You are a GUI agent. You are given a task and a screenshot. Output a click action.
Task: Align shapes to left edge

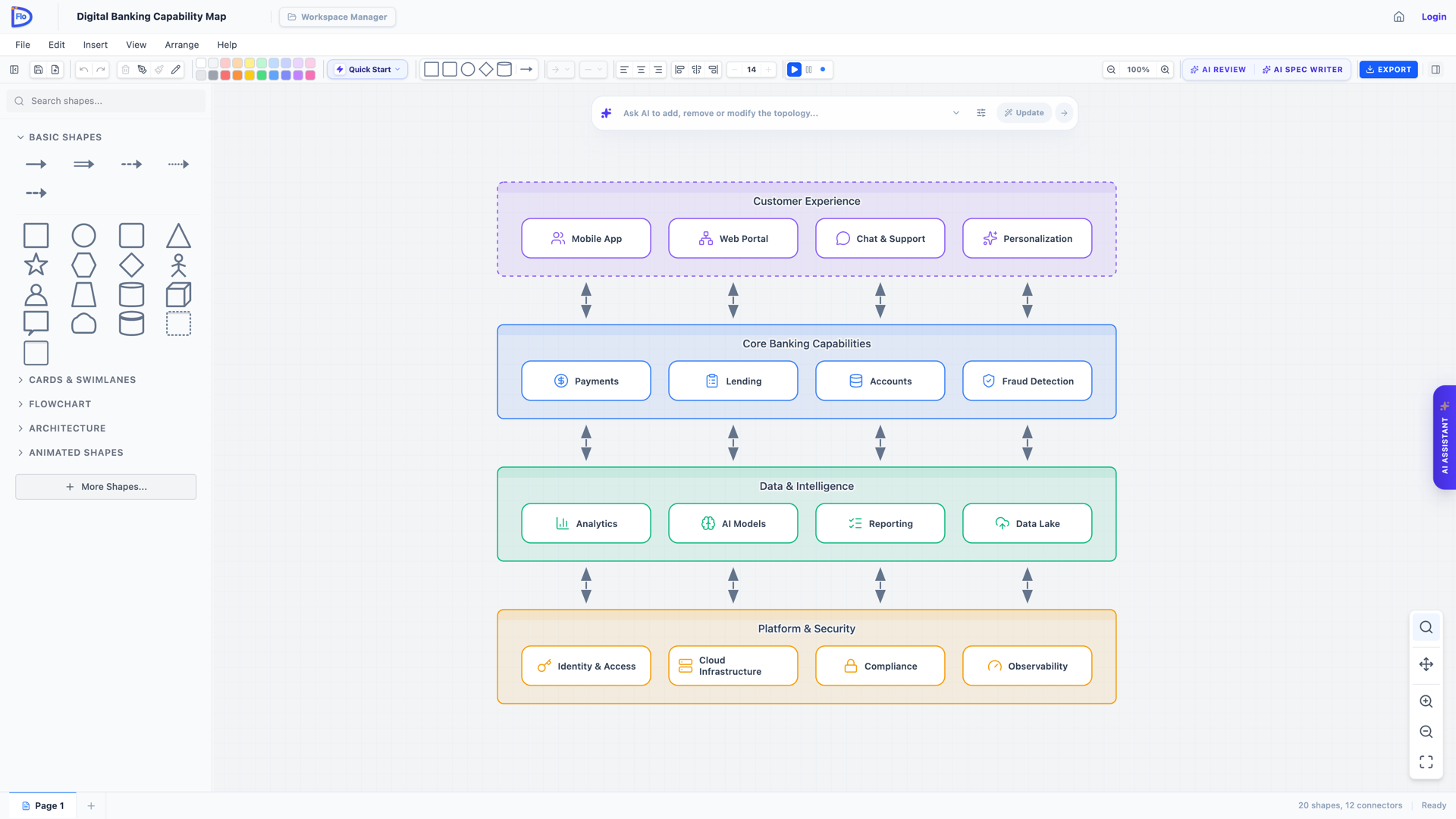(679, 70)
